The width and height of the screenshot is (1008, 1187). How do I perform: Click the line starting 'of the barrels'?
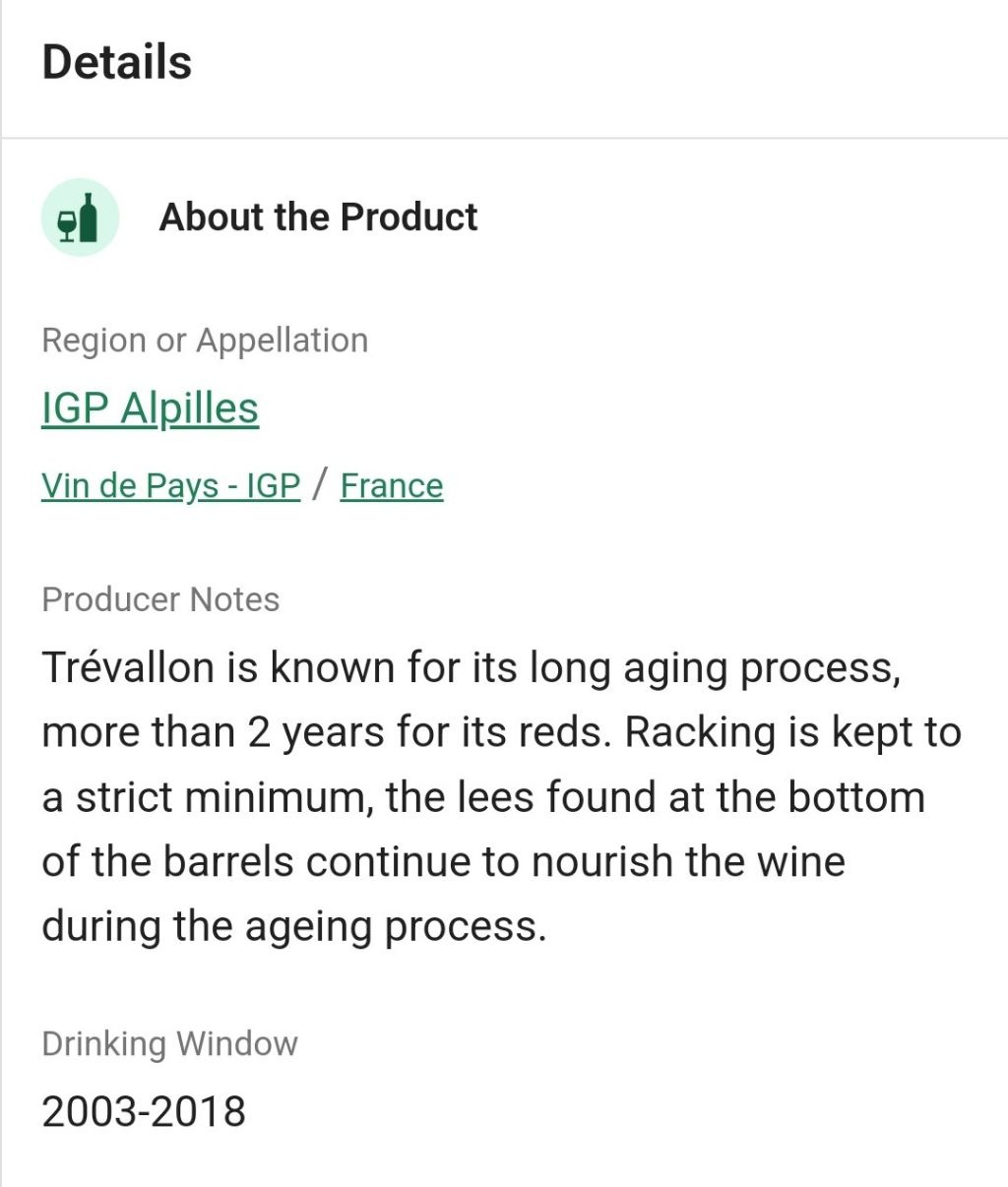tap(443, 862)
